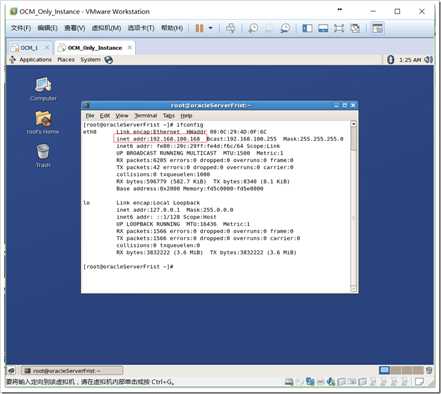Click the trash applet in bottom panel
The image size is (441, 394).
(x=429, y=370)
